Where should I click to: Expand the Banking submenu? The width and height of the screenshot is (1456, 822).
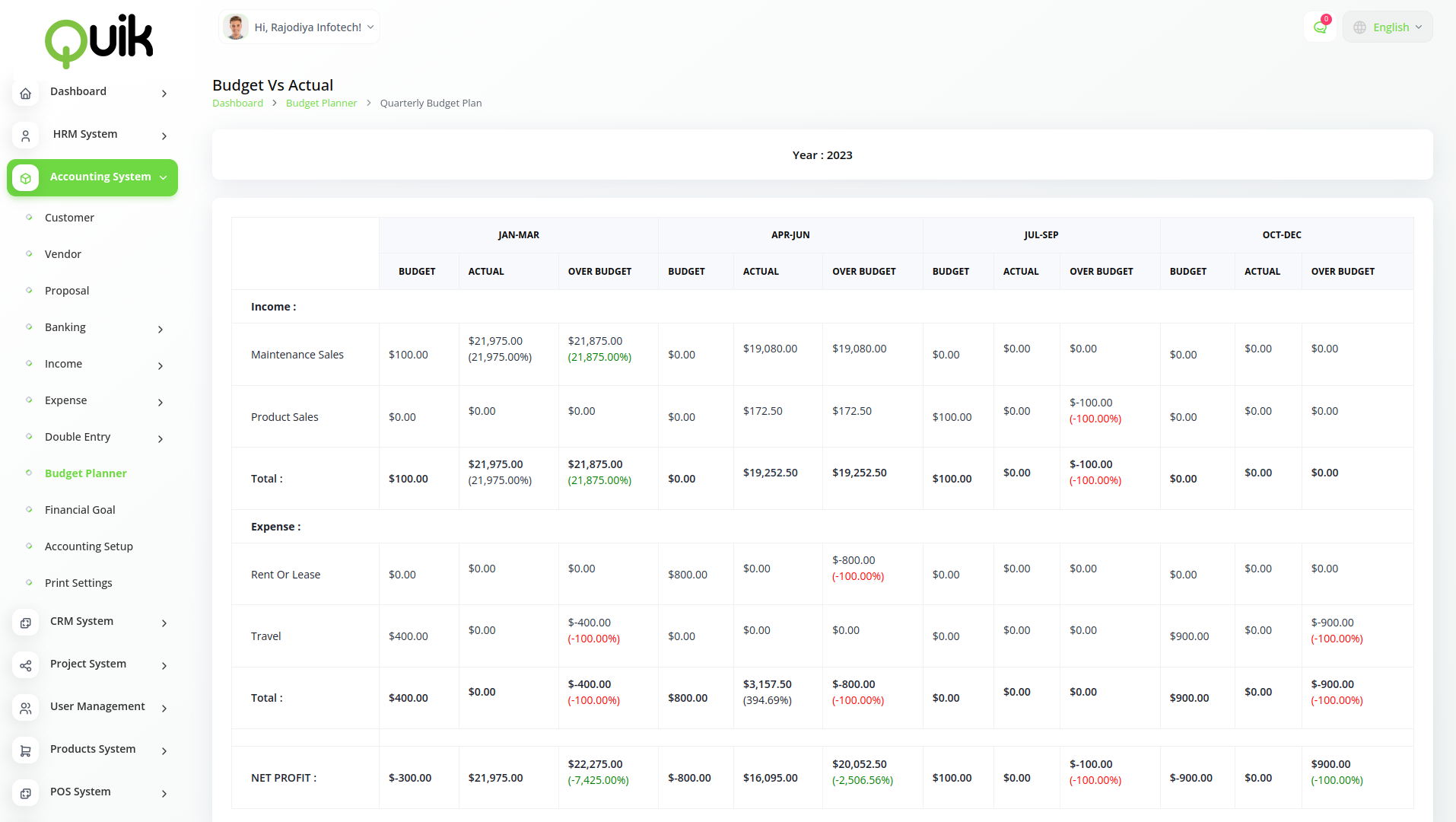(160, 329)
